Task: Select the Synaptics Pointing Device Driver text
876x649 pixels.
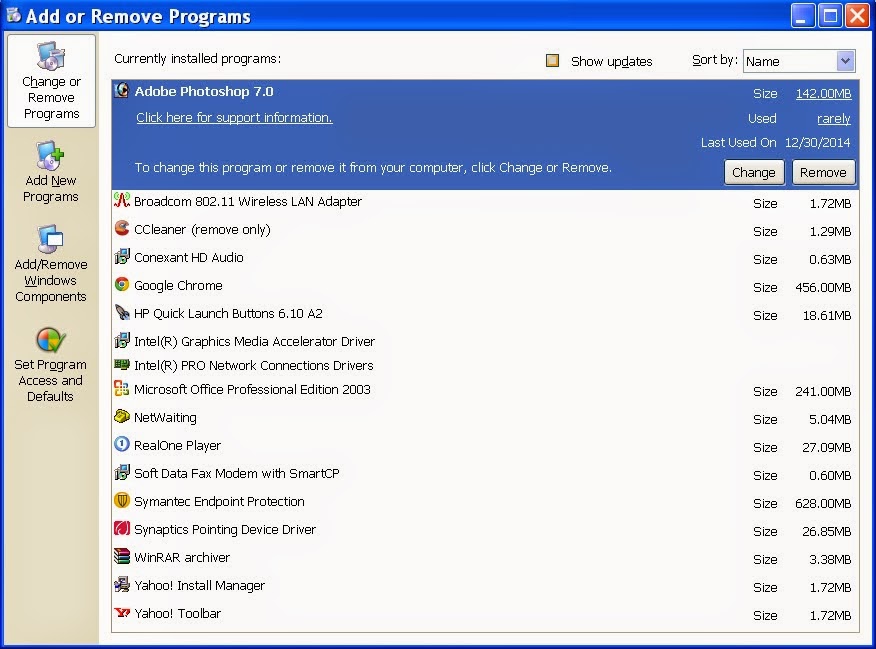Action: (x=225, y=529)
